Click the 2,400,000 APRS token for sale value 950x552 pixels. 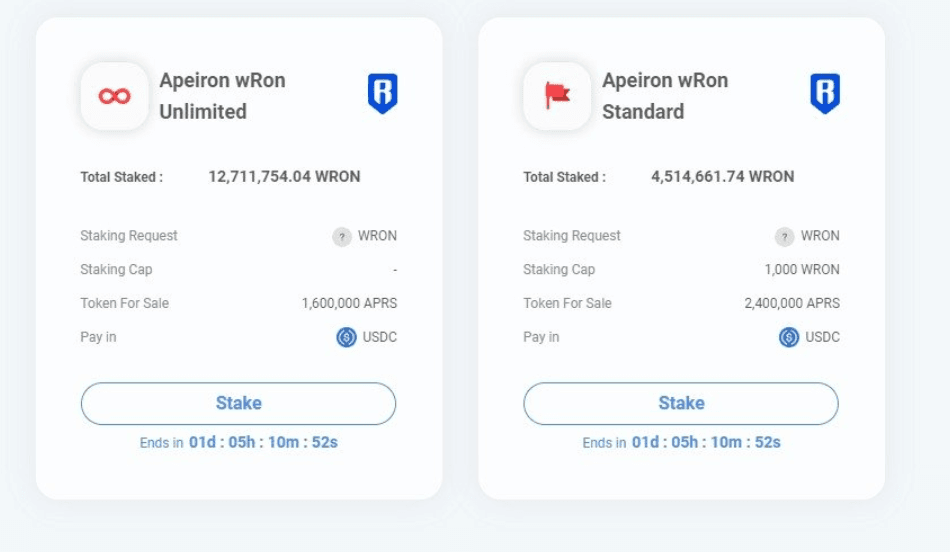(792, 303)
